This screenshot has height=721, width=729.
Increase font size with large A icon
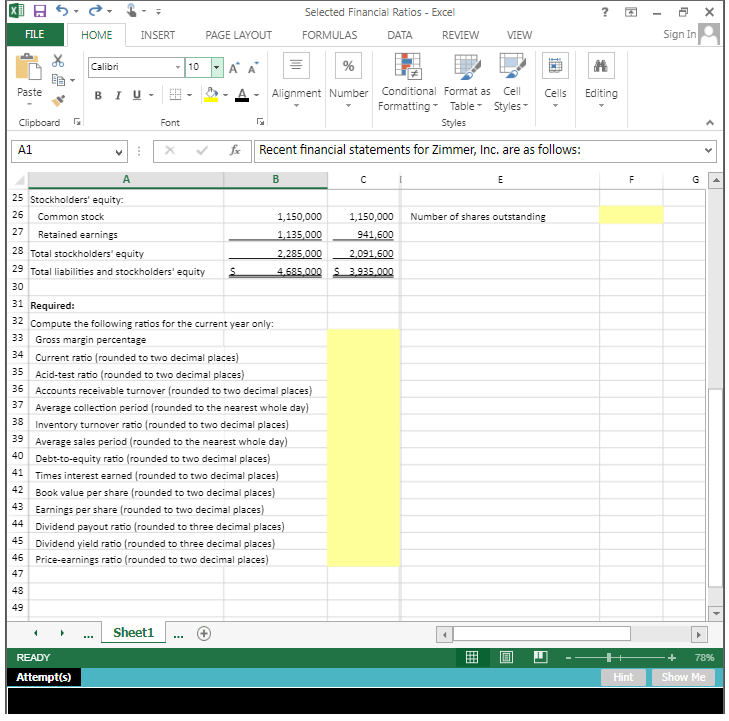pyautogui.click(x=234, y=68)
